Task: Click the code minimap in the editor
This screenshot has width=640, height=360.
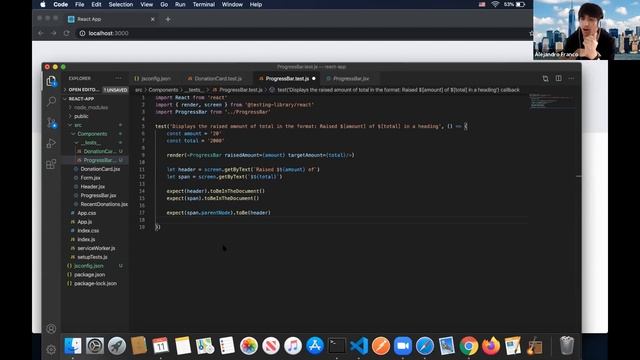Action: (553, 101)
